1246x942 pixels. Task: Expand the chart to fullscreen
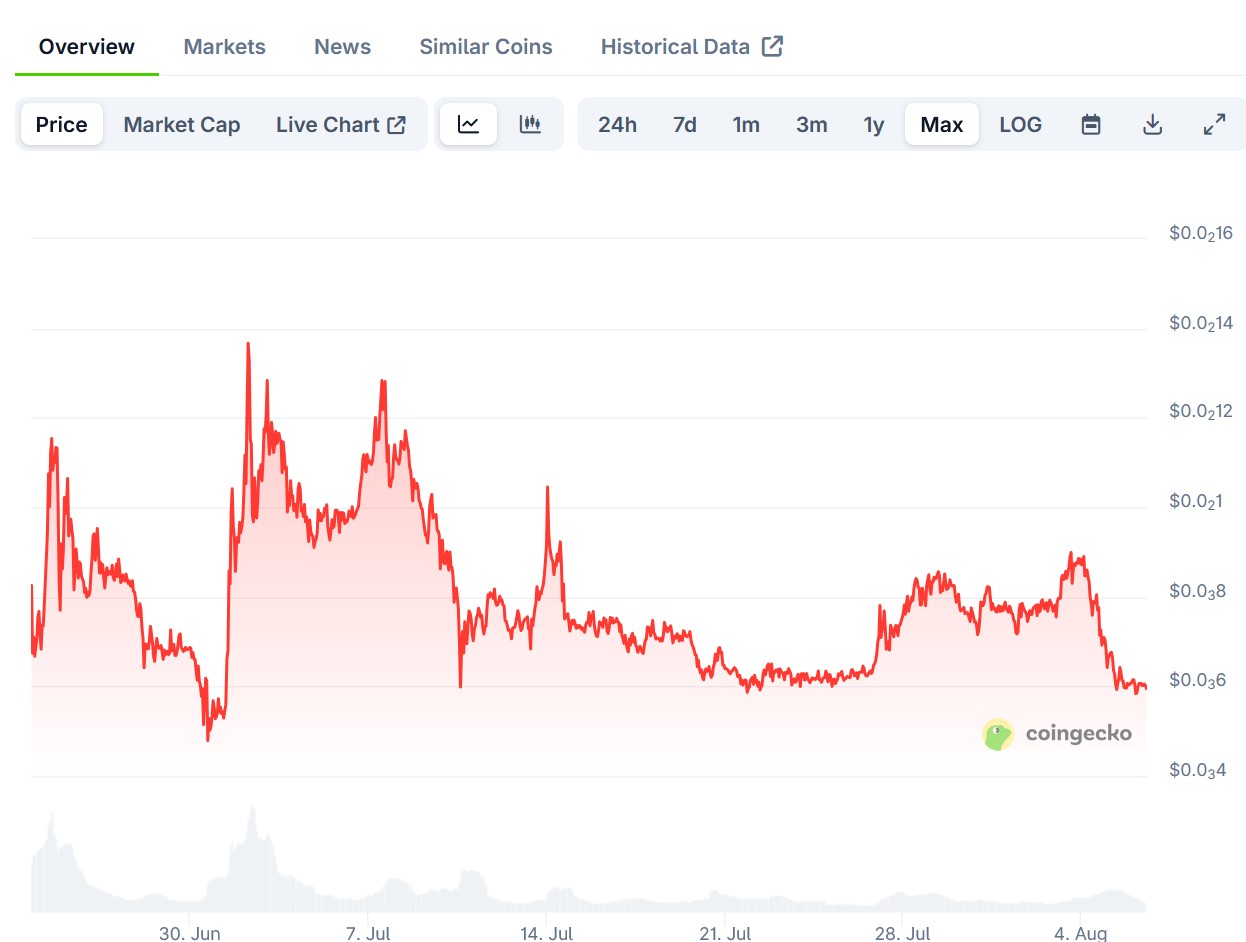coord(1214,125)
